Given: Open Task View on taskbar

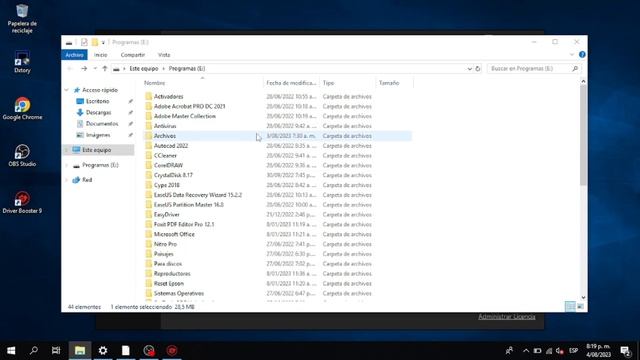Looking at the screenshot, I should [x=56, y=350].
